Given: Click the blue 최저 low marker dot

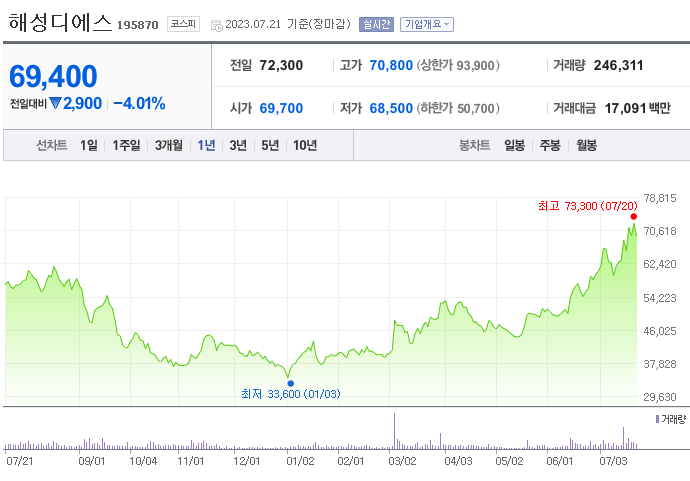Looking at the screenshot, I should point(290,383).
